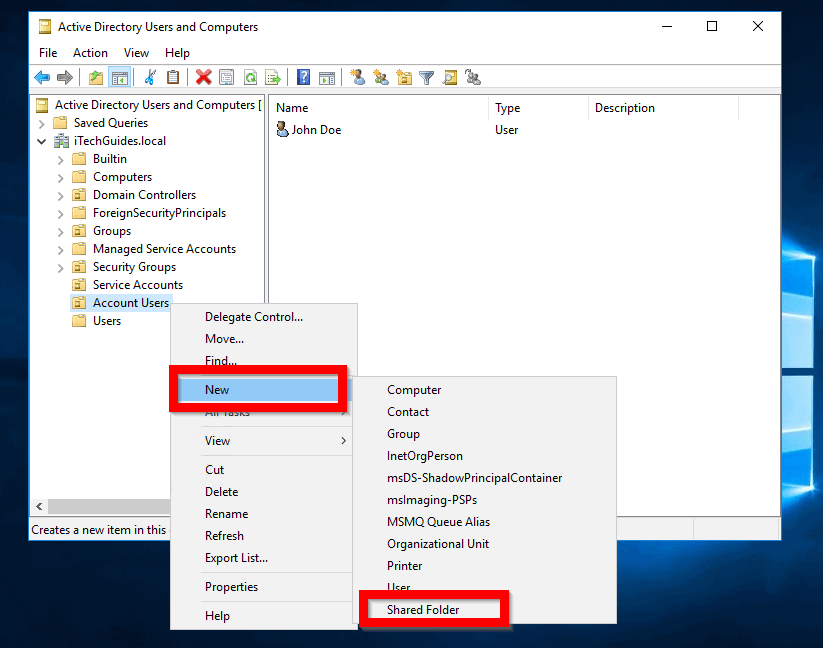Open the View menu in menu bar

[x=136, y=53]
